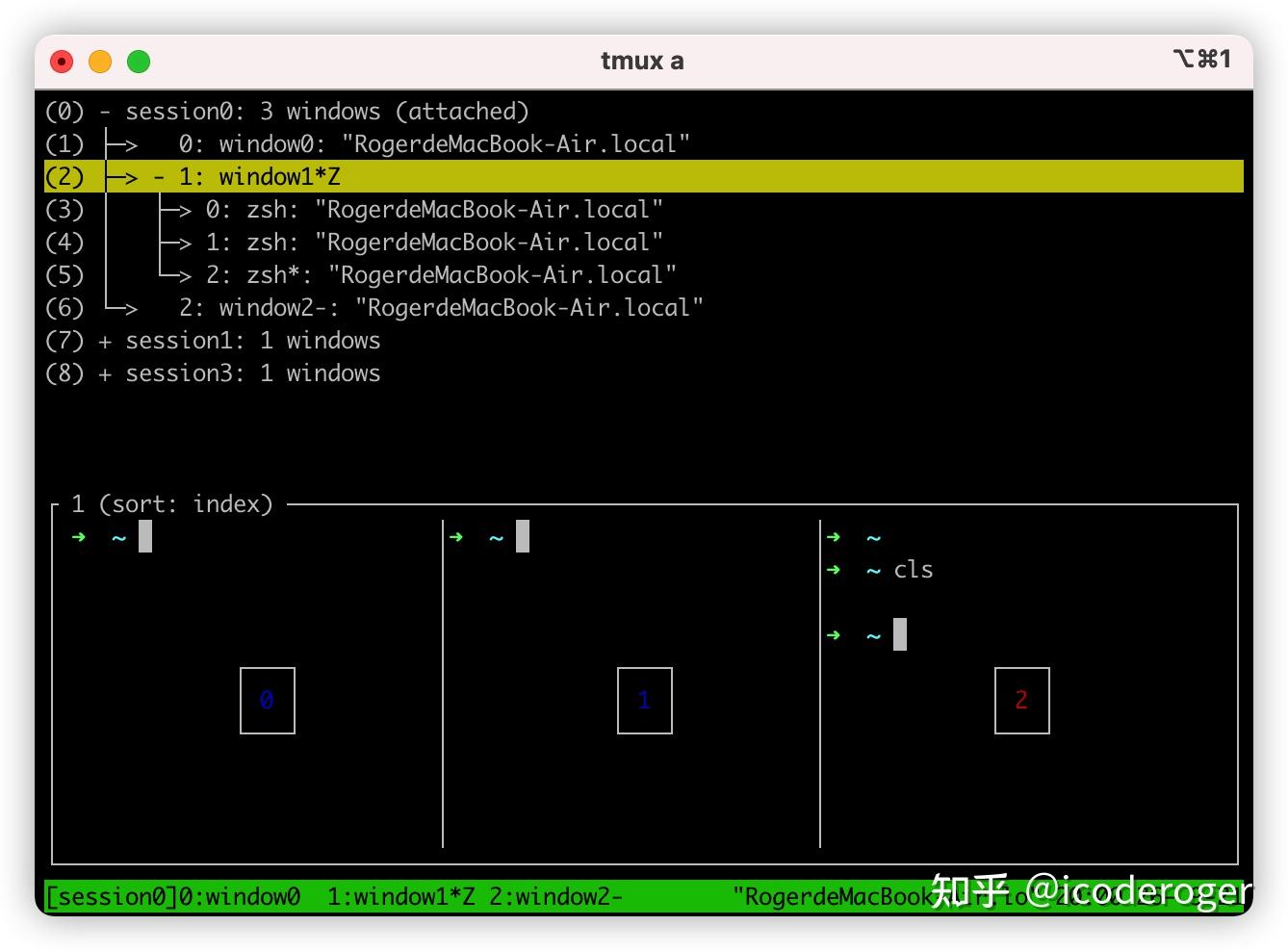The width and height of the screenshot is (1288, 951).
Task: Expand session3 in the tree
Action: coord(104,373)
